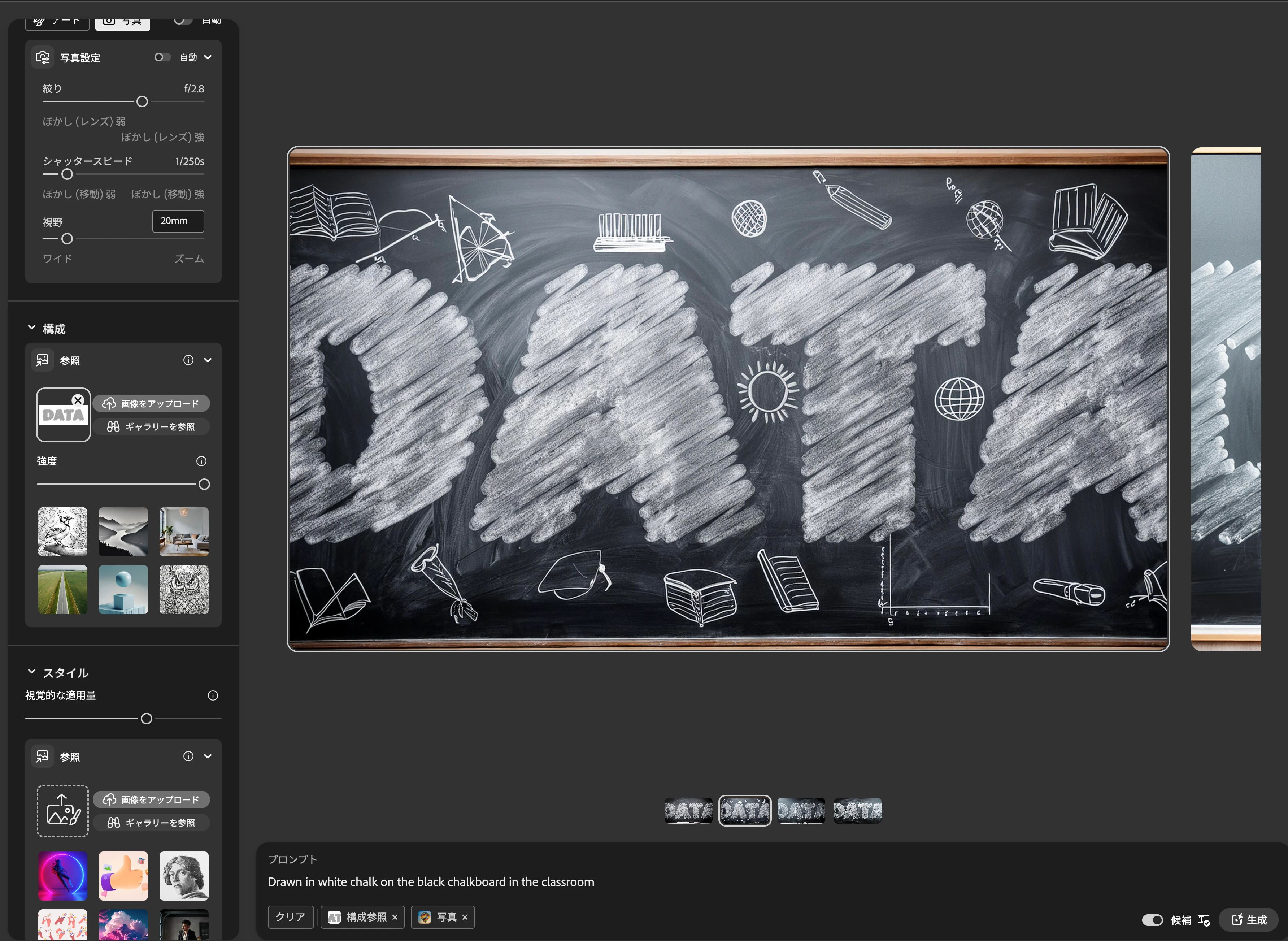The width and height of the screenshot is (1288, 941).
Task: Collapse the 構成 section
Action: 32,328
